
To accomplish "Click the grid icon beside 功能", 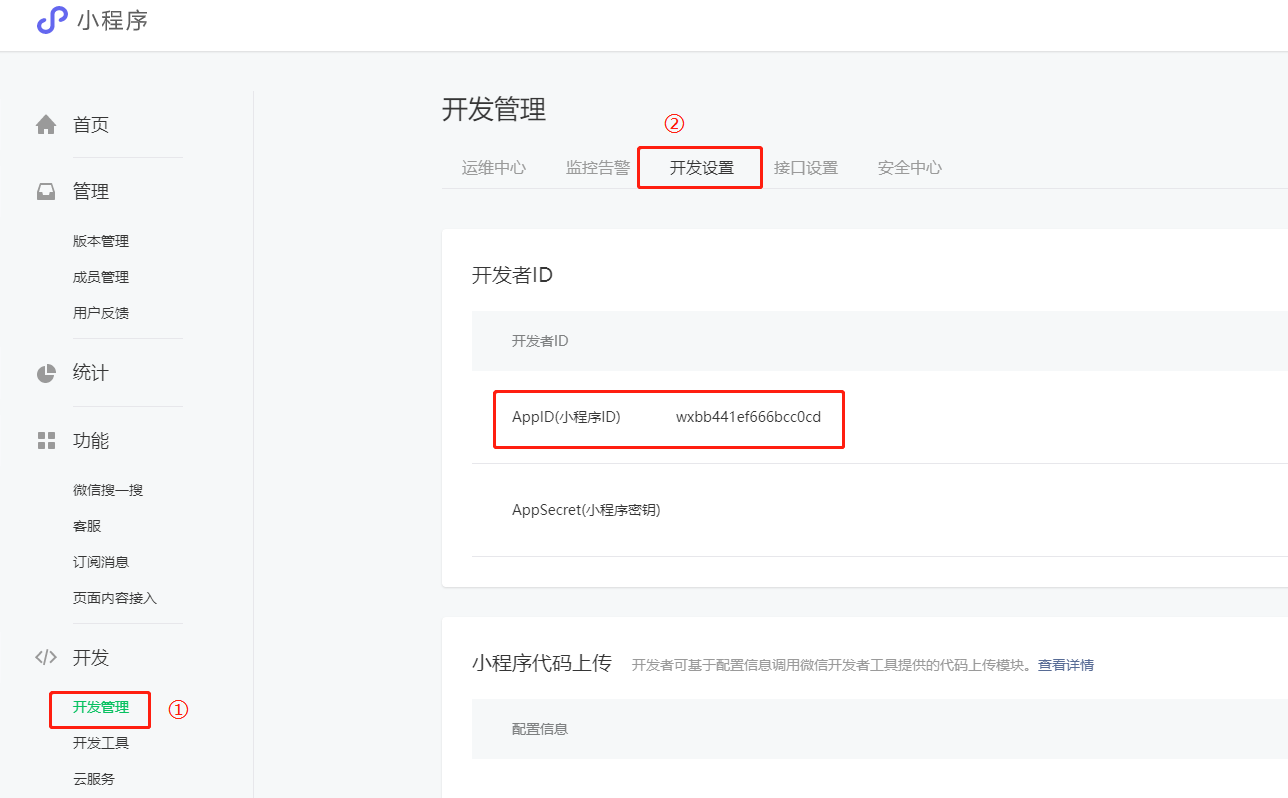I will (x=46, y=441).
